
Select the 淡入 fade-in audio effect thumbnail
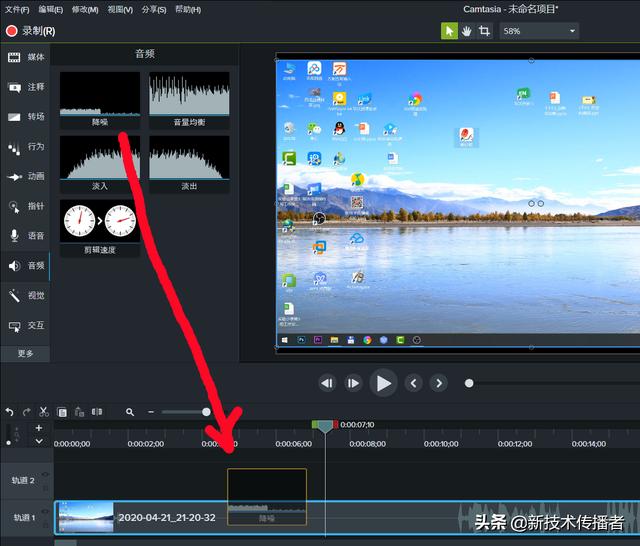(100, 158)
